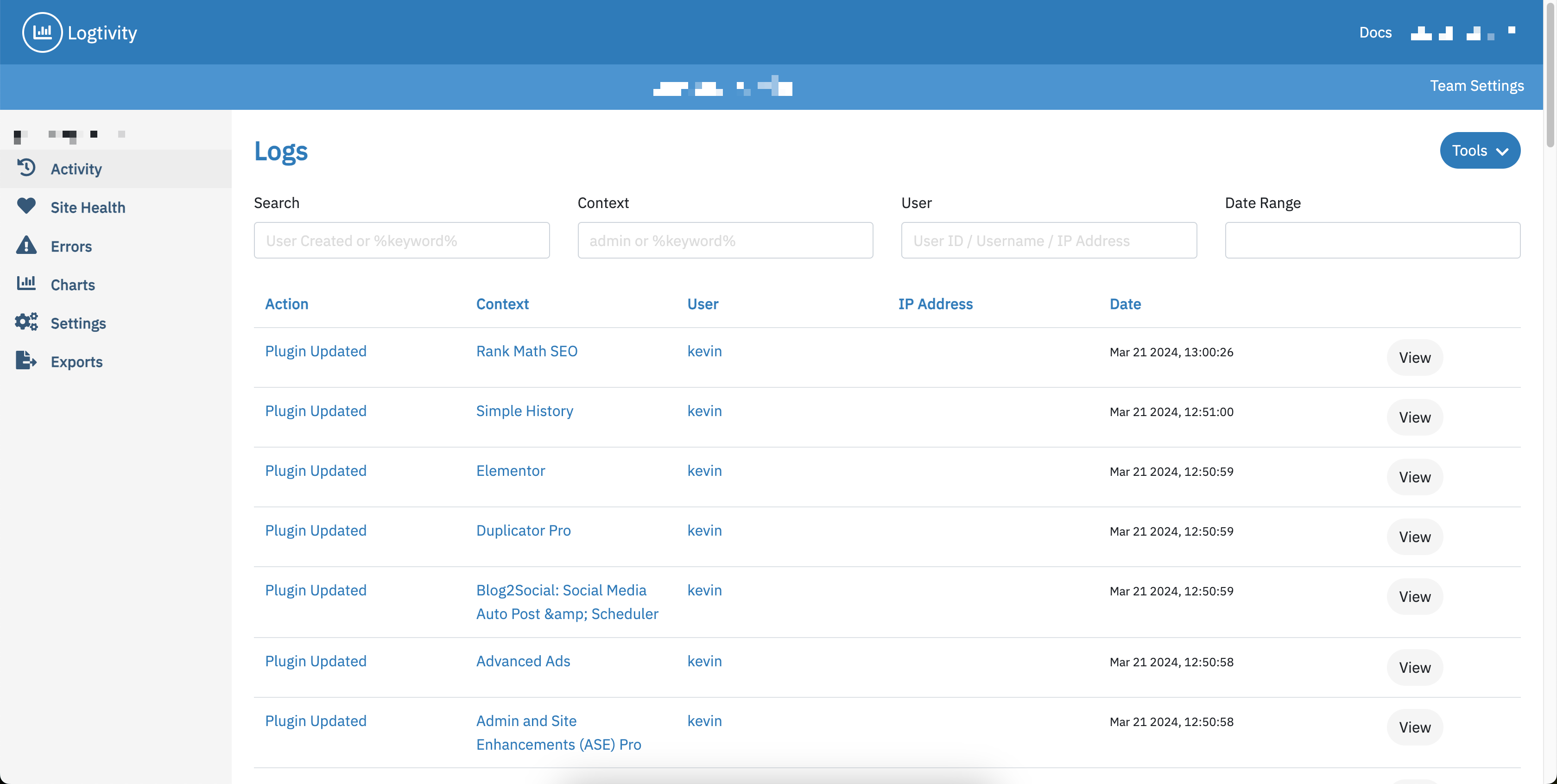The image size is (1557, 784).
Task: Click the Errors warning triangle icon
Action: [x=26, y=246]
